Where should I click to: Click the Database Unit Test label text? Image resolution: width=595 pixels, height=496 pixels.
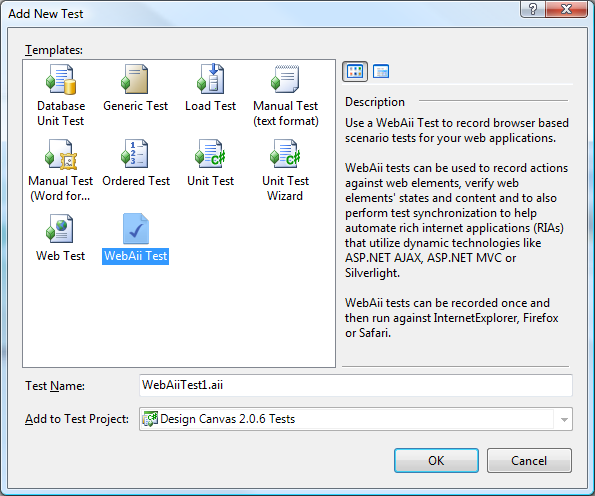(61, 113)
